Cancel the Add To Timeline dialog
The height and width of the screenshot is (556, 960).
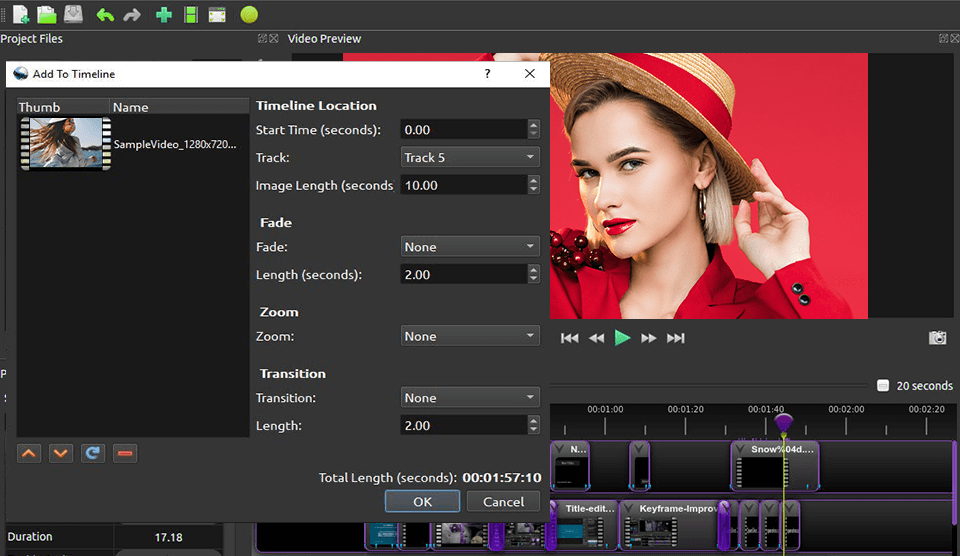(x=503, y=502)
